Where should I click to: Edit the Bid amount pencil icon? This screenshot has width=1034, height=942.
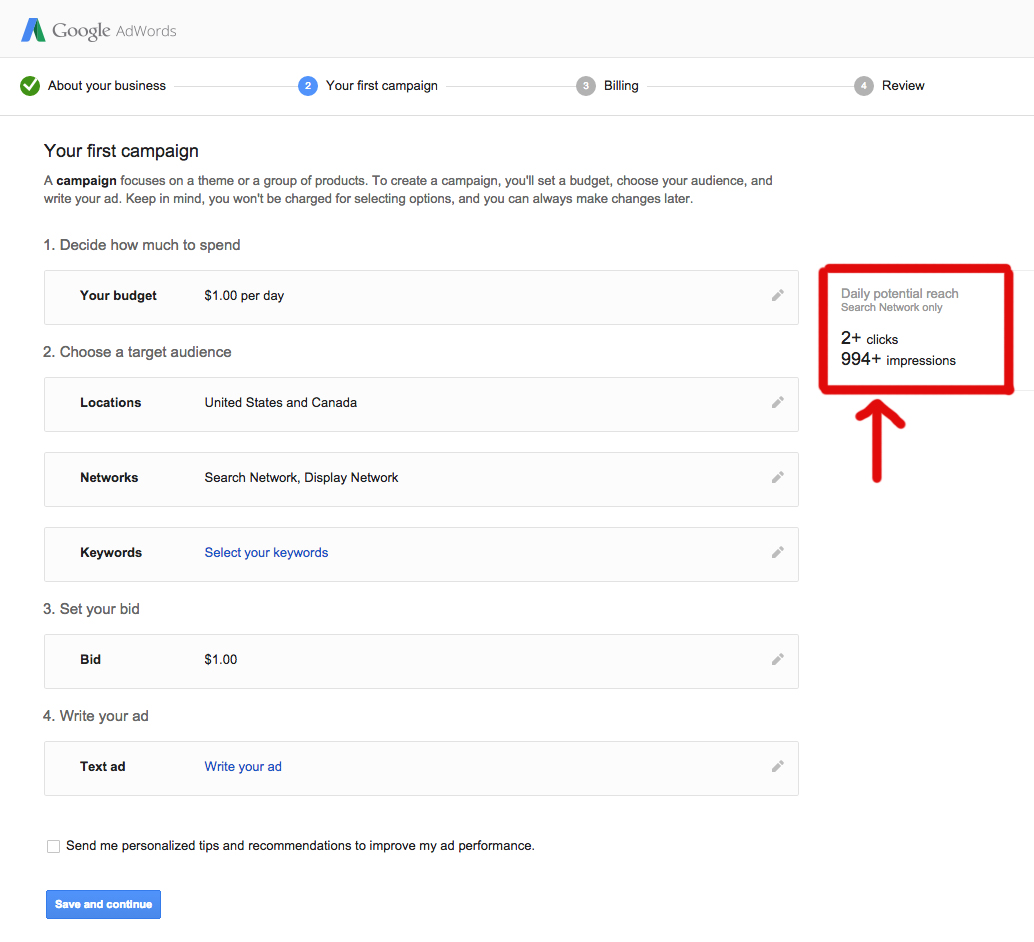click(778, 659)
